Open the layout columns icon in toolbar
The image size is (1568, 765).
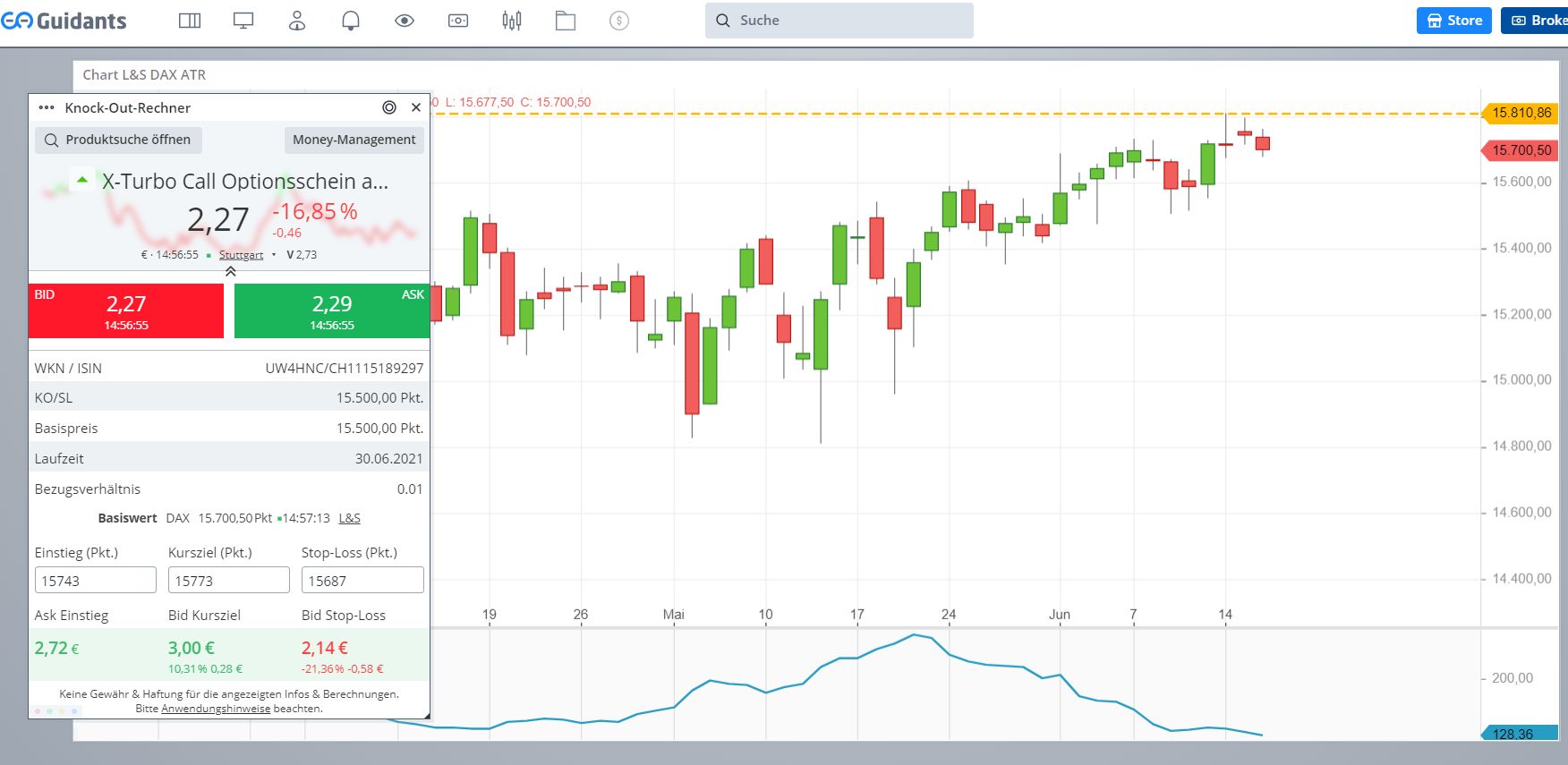point(190,21)
